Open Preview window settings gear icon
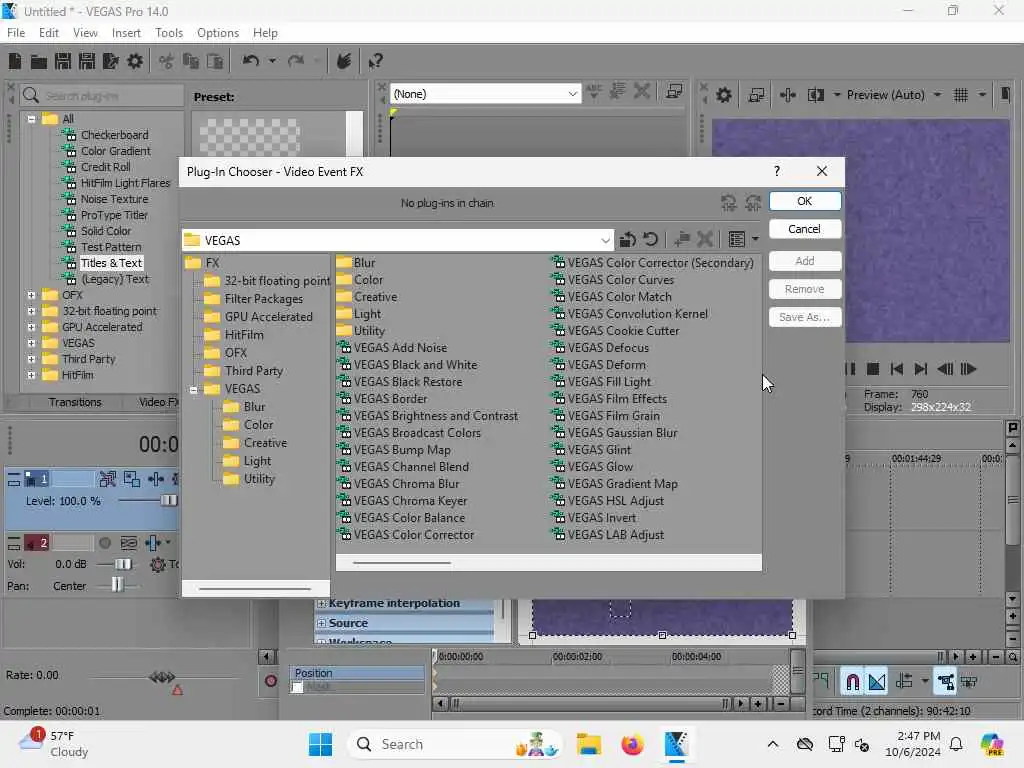 pyautogui.click(x=724, y=95)
